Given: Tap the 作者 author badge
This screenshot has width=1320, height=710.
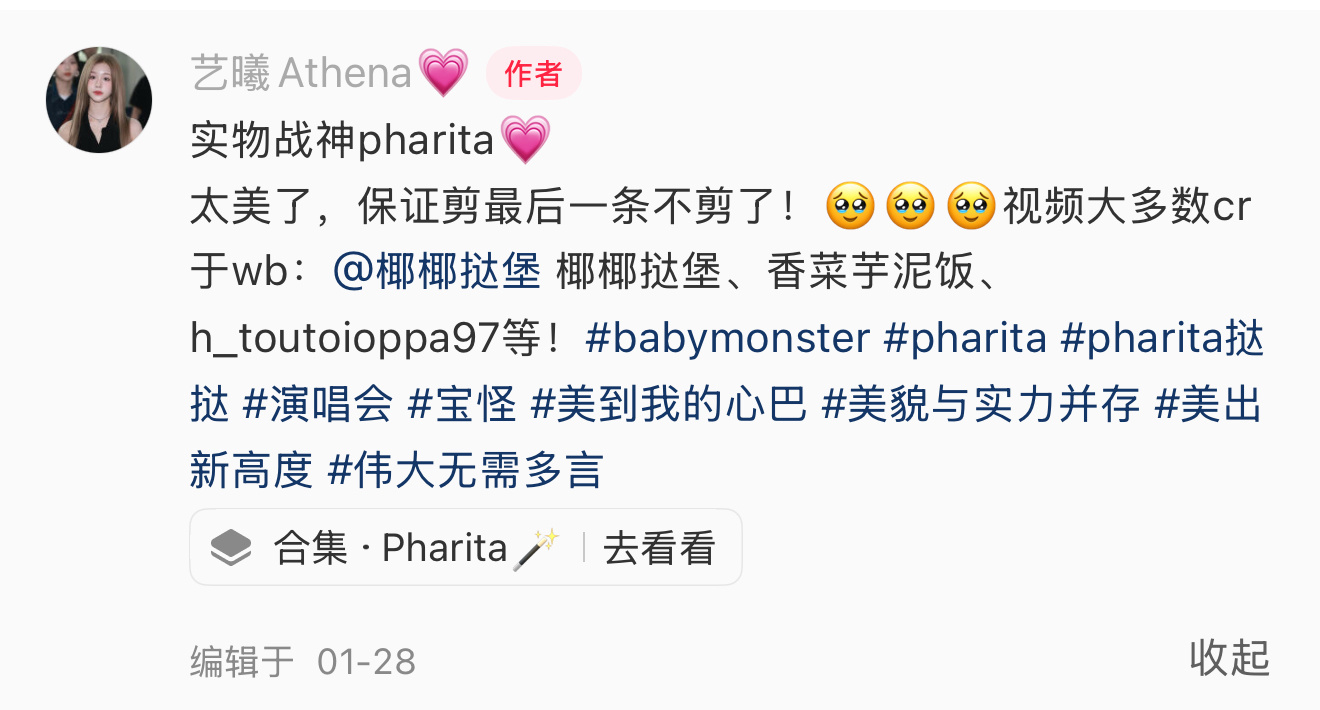Looking at the screenshot, I should pos(533,73).
